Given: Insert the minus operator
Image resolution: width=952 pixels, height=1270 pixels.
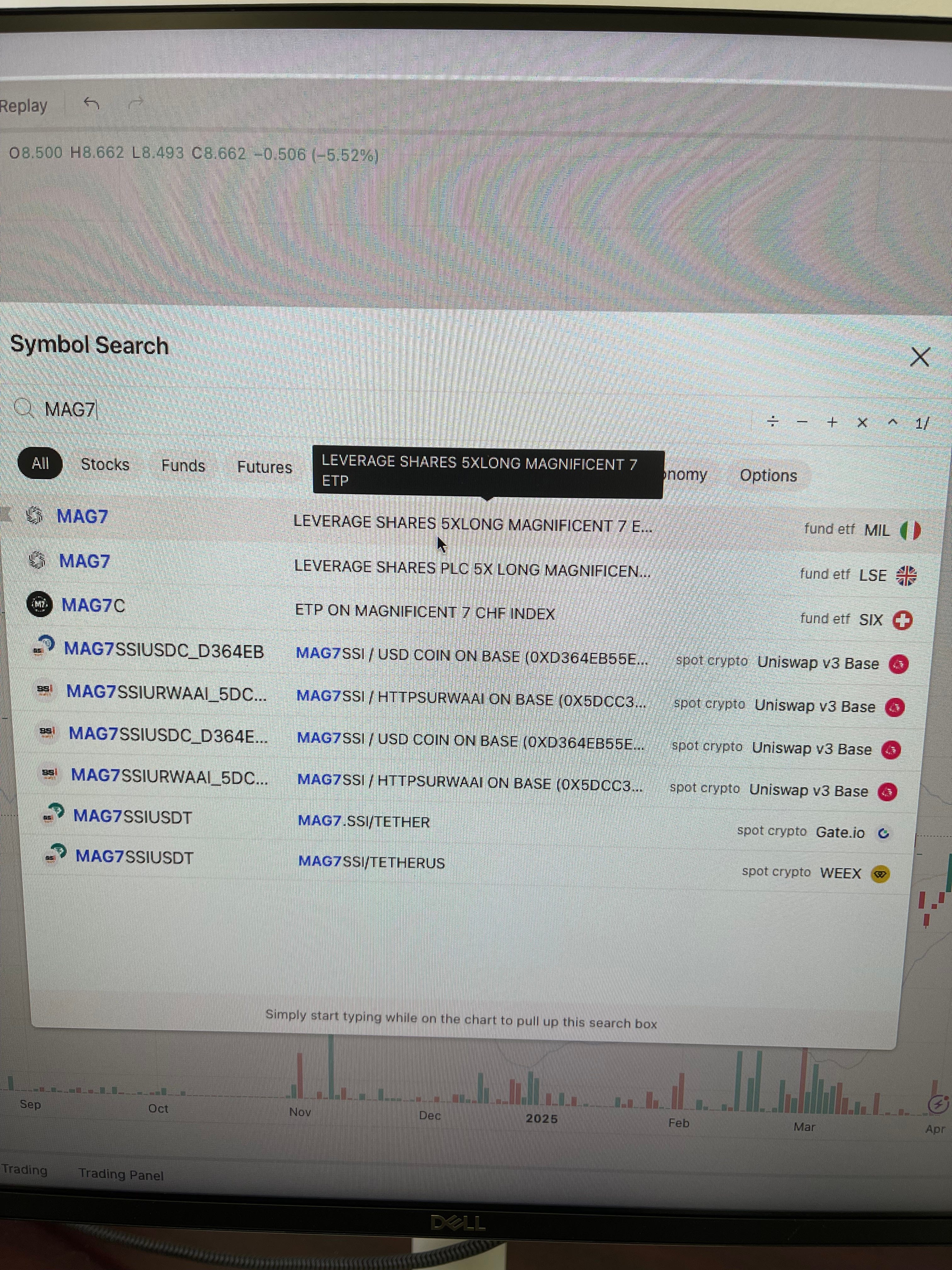Looking at the screenshot, I should pos(802,423).
